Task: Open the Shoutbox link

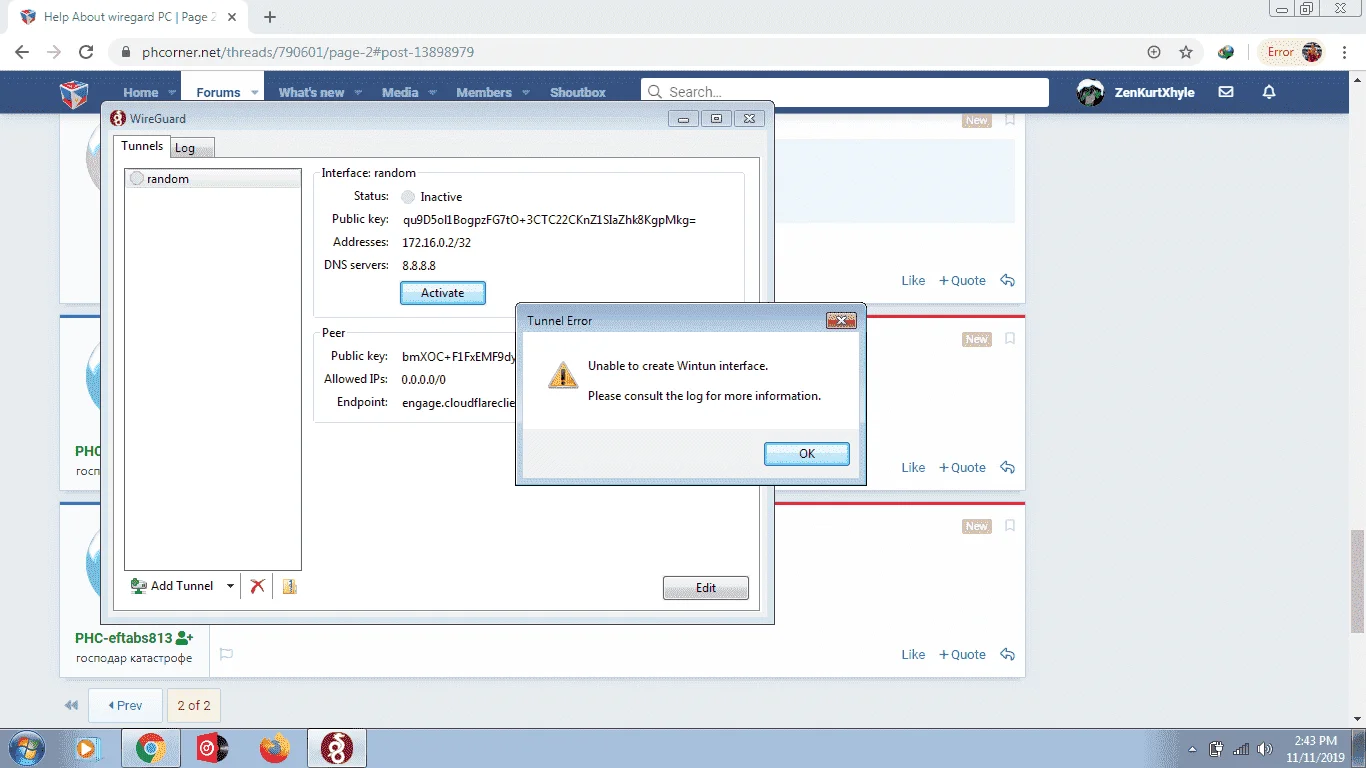Action: pyautogui.click(x=578, y=92)
